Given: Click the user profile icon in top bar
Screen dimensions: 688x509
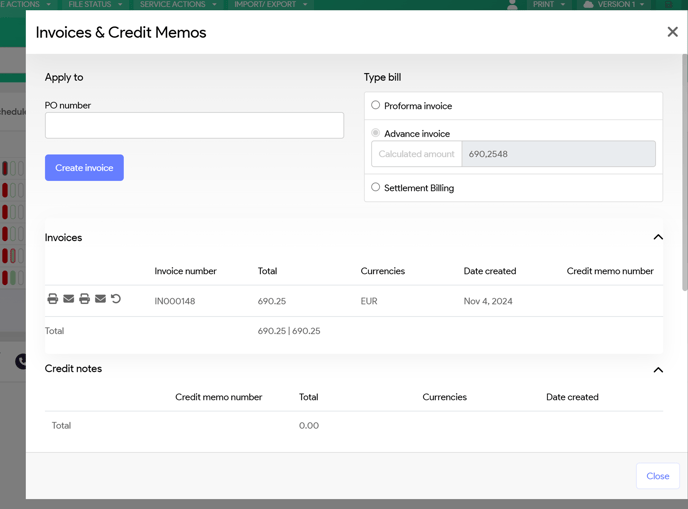Looking at the screenshot, I should [x=512, y=5].
